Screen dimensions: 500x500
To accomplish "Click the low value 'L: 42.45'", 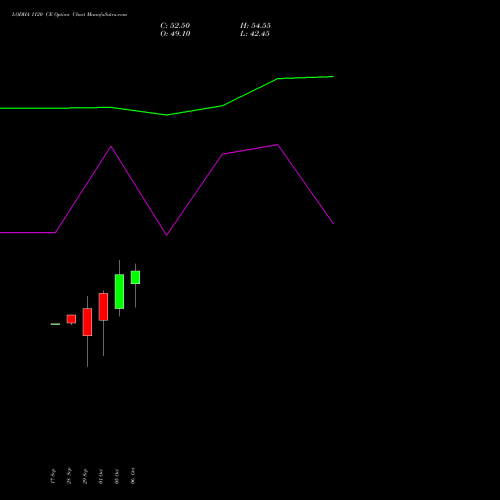I will pyautogui.click(x=255, y=34).
